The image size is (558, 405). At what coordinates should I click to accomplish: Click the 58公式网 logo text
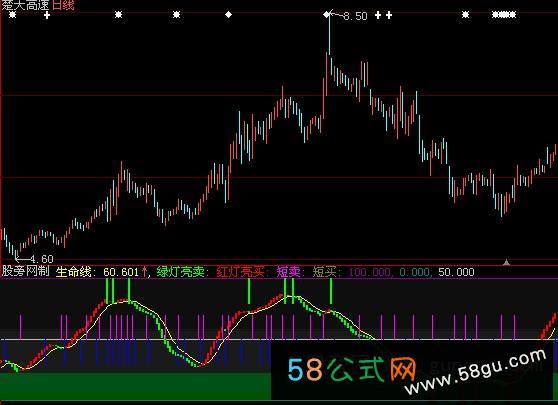click(x=352, y=369)
